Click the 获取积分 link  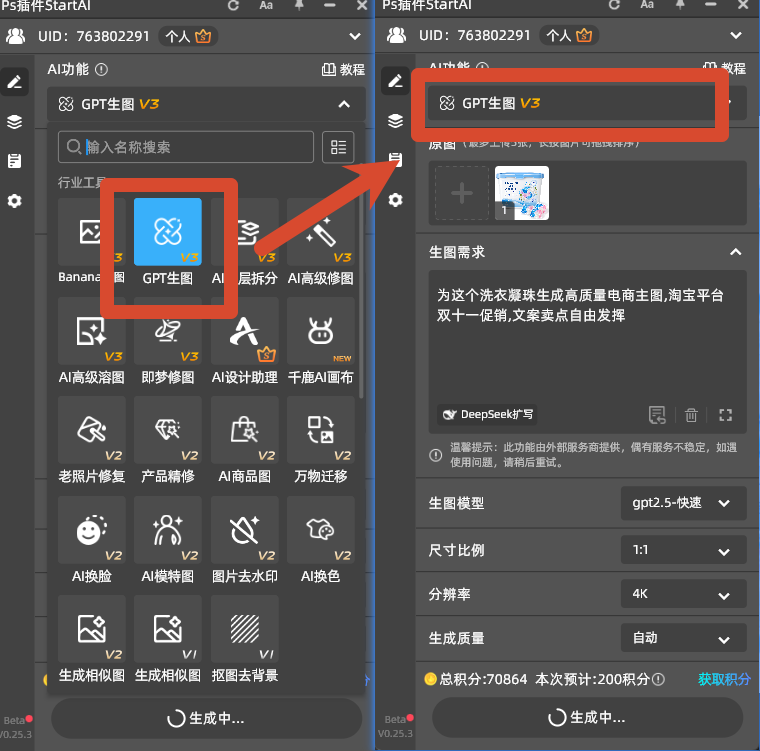[x=724, y=679]
